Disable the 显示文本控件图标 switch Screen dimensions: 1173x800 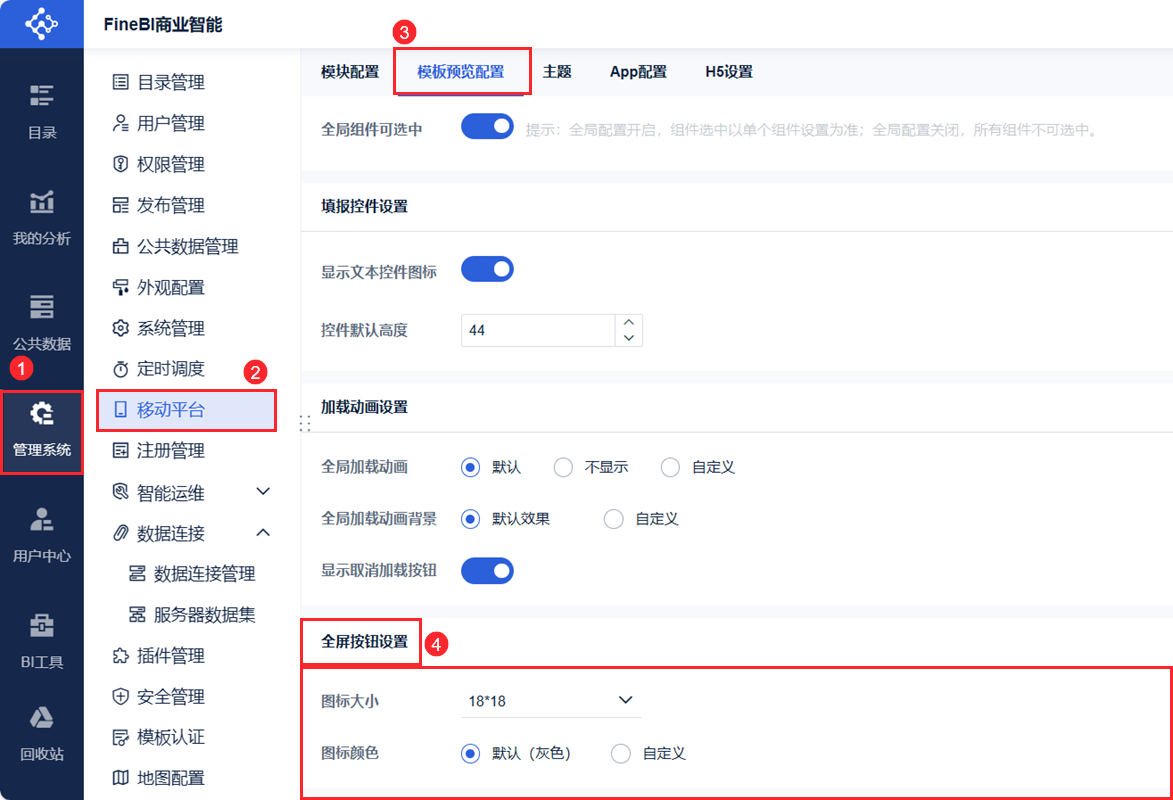[x=487, y=268]
